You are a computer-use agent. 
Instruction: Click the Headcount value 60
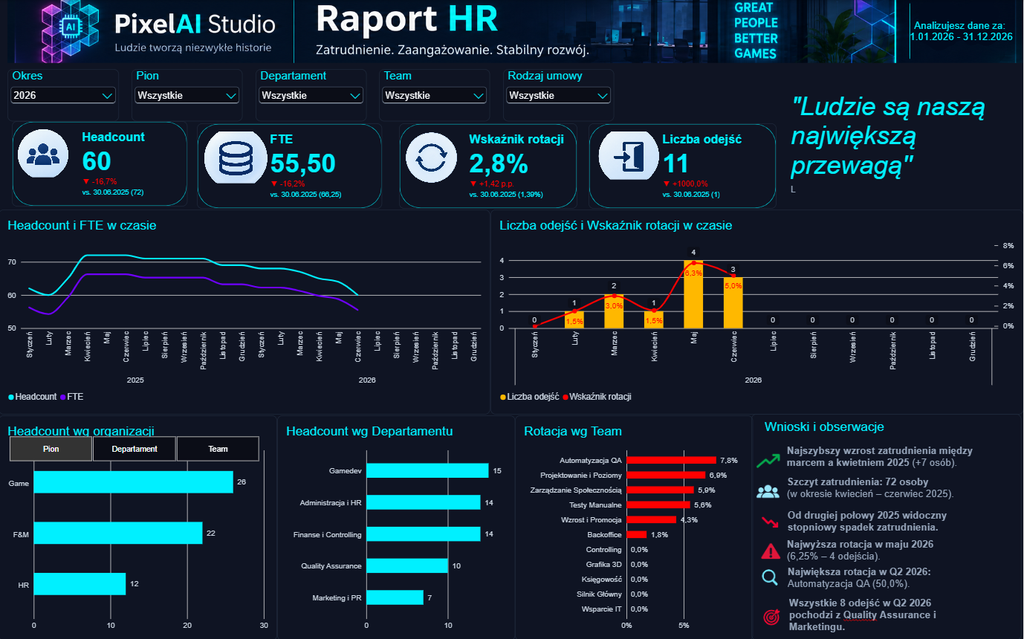(x=97, y=161)
